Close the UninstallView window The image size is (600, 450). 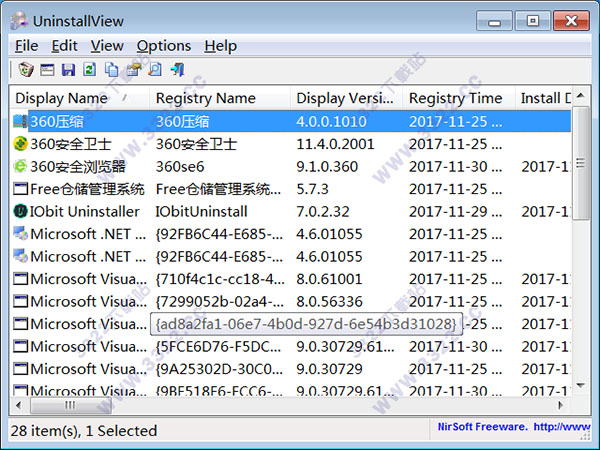571,21
